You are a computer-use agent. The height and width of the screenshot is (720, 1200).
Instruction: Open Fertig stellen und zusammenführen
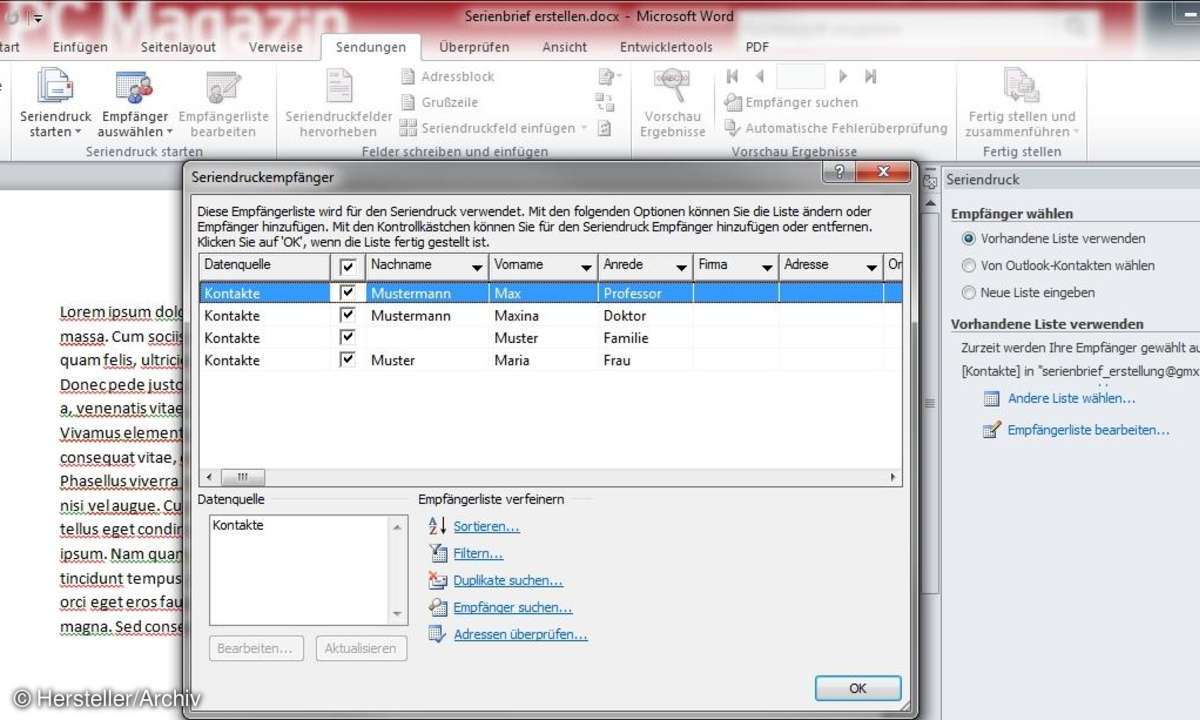1022,103
